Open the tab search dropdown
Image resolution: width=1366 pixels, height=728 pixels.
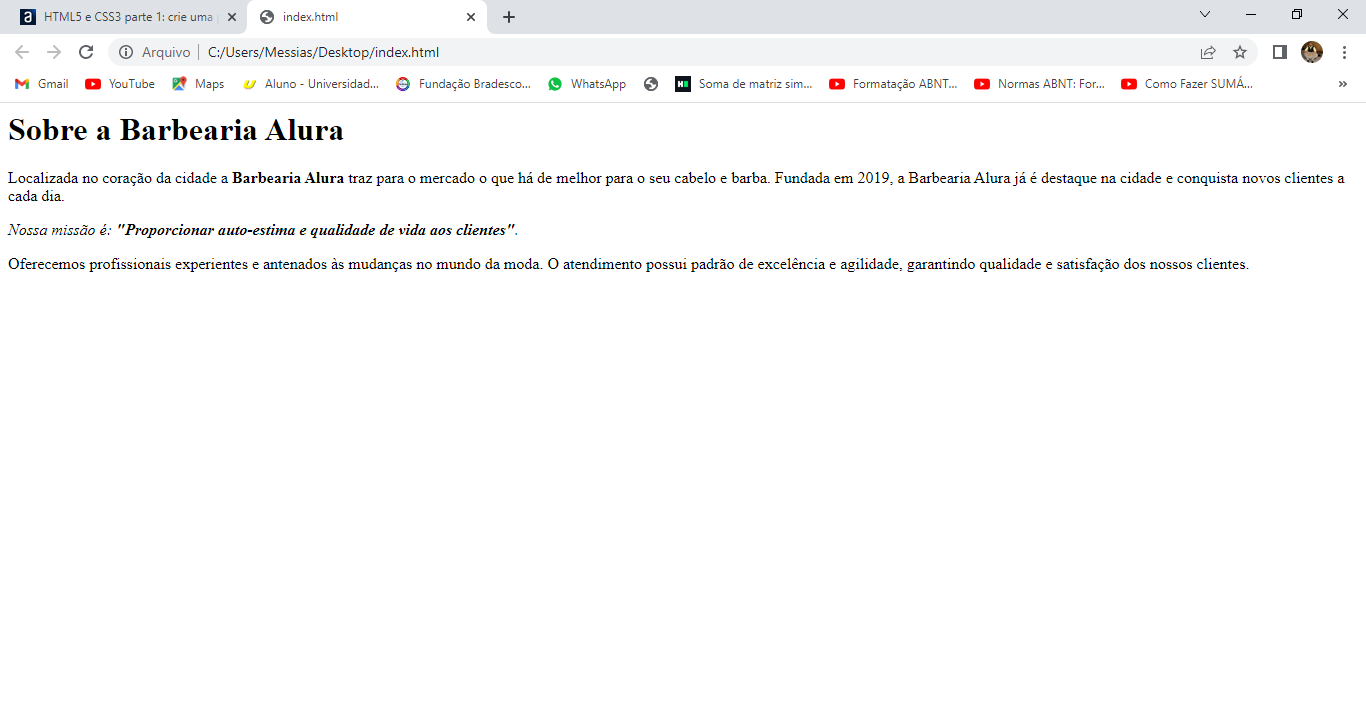(1205, 14)
